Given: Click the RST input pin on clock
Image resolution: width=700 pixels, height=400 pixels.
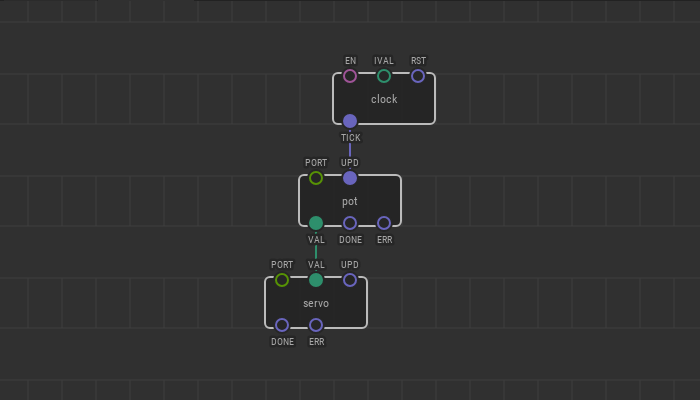Looking at the screenshot, I should pos(418,76).
